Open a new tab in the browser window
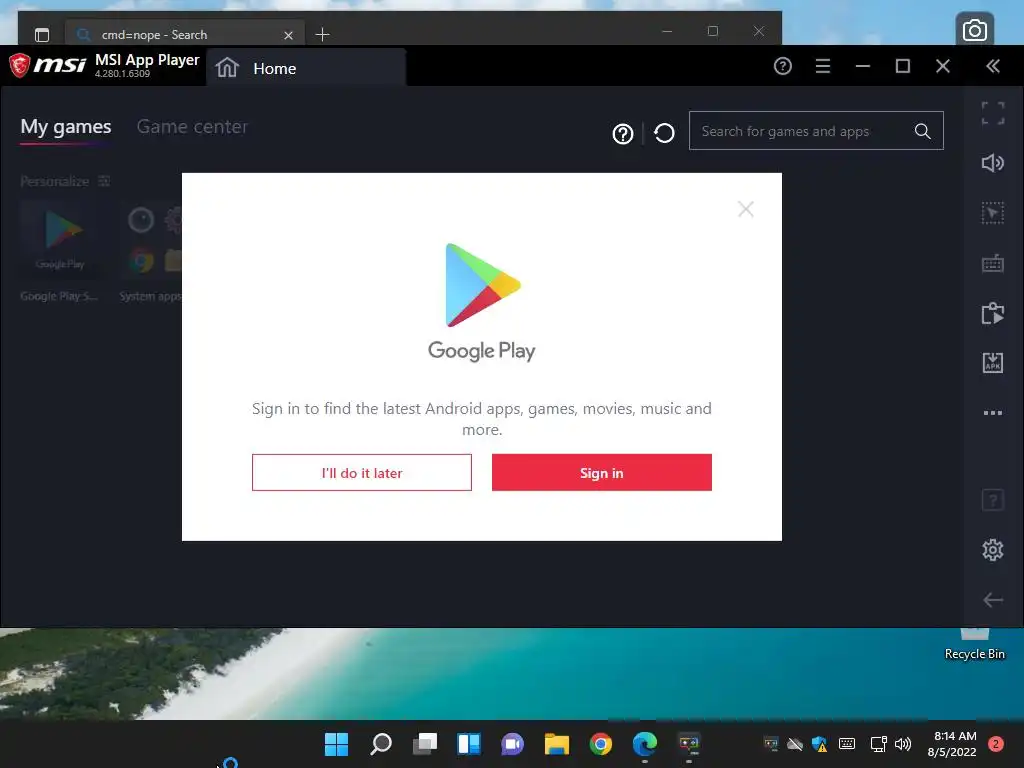 (x=322, y=35)
